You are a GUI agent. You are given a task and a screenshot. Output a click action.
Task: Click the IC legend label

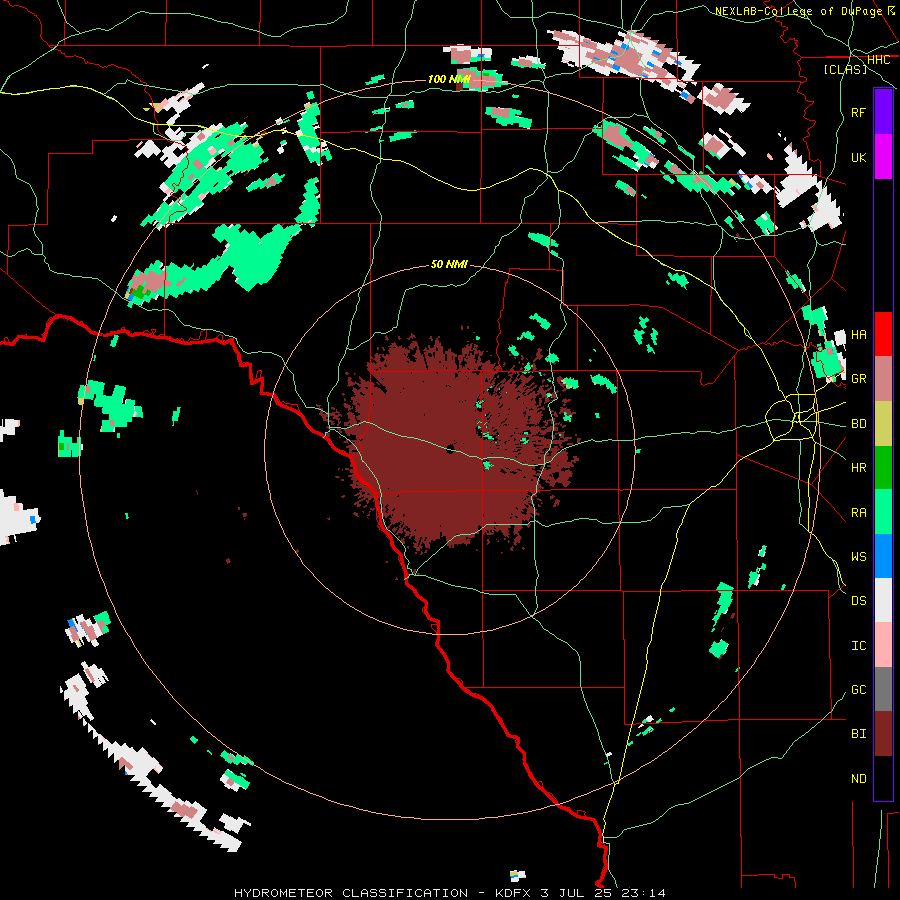858,646
